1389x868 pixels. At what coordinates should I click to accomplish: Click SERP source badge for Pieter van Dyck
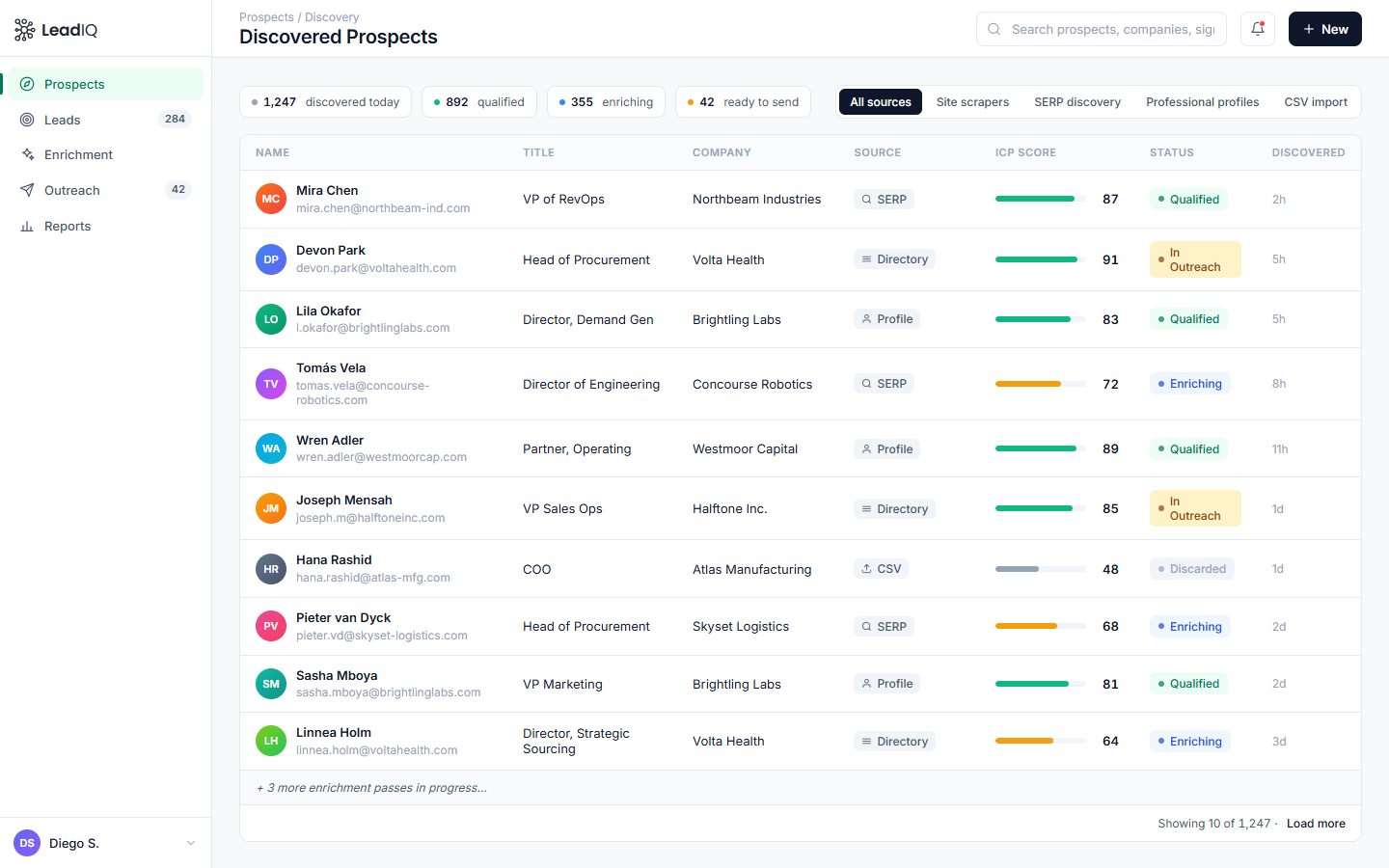click(x=884, y=627)
